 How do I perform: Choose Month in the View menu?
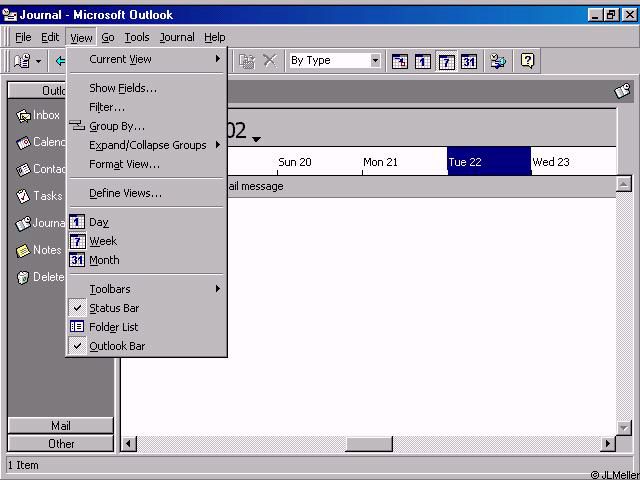point(146,260)
